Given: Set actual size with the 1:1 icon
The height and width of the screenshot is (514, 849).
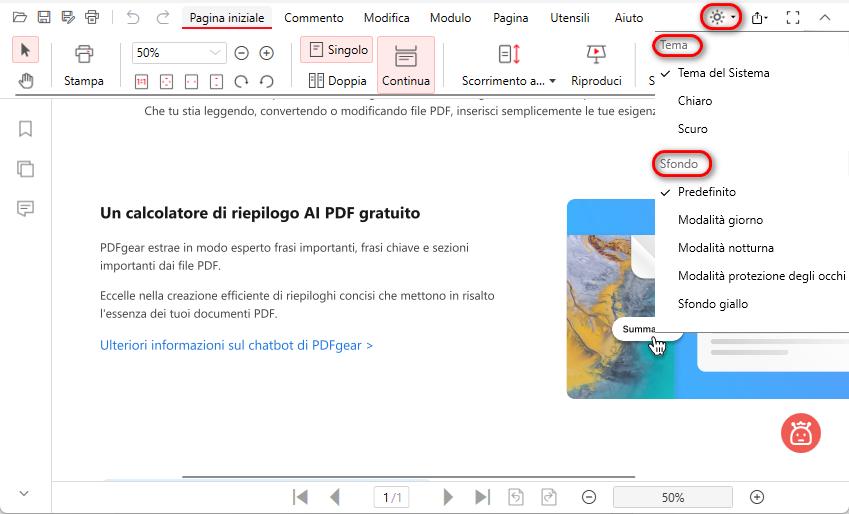Looking at the screenshot, I should (141, 82).
